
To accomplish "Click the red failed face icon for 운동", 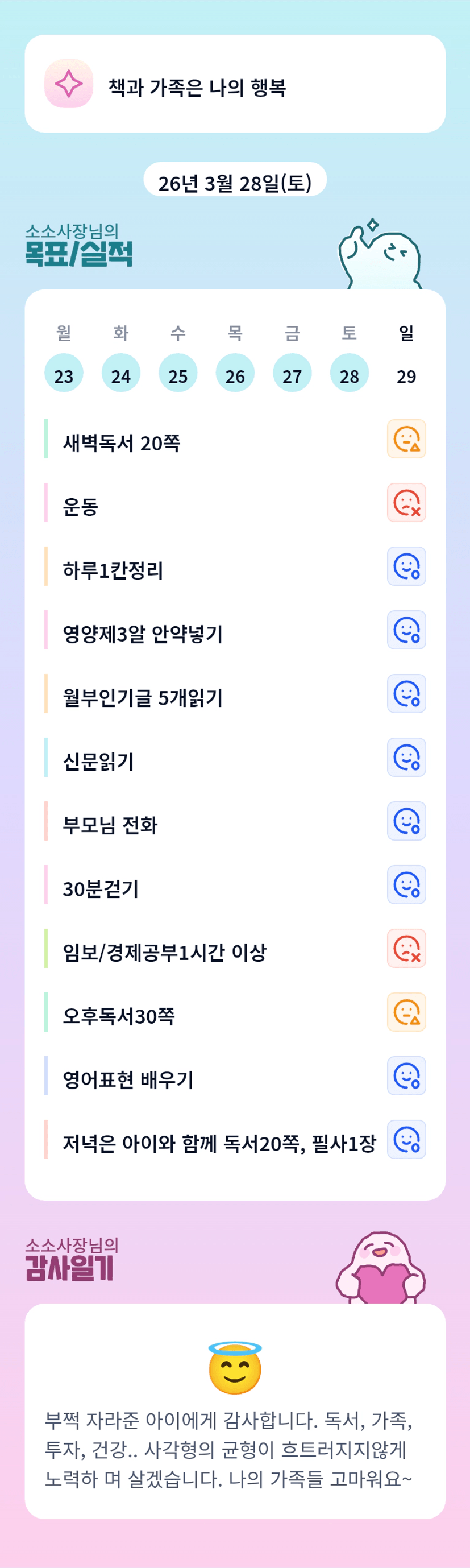I will pyautogui.click(x=406, y=503).
